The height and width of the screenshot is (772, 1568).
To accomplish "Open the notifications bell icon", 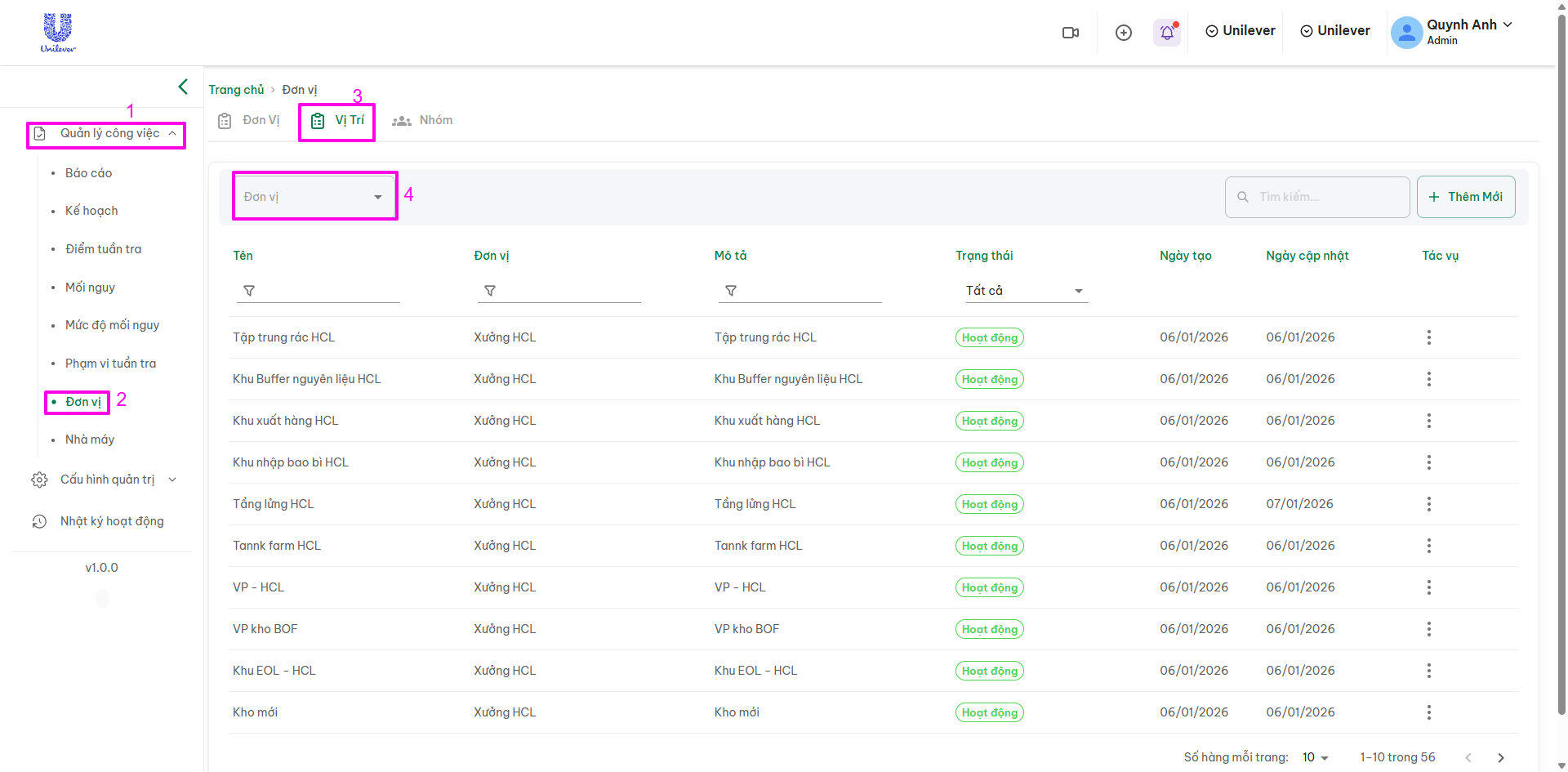I will 1167,33.
